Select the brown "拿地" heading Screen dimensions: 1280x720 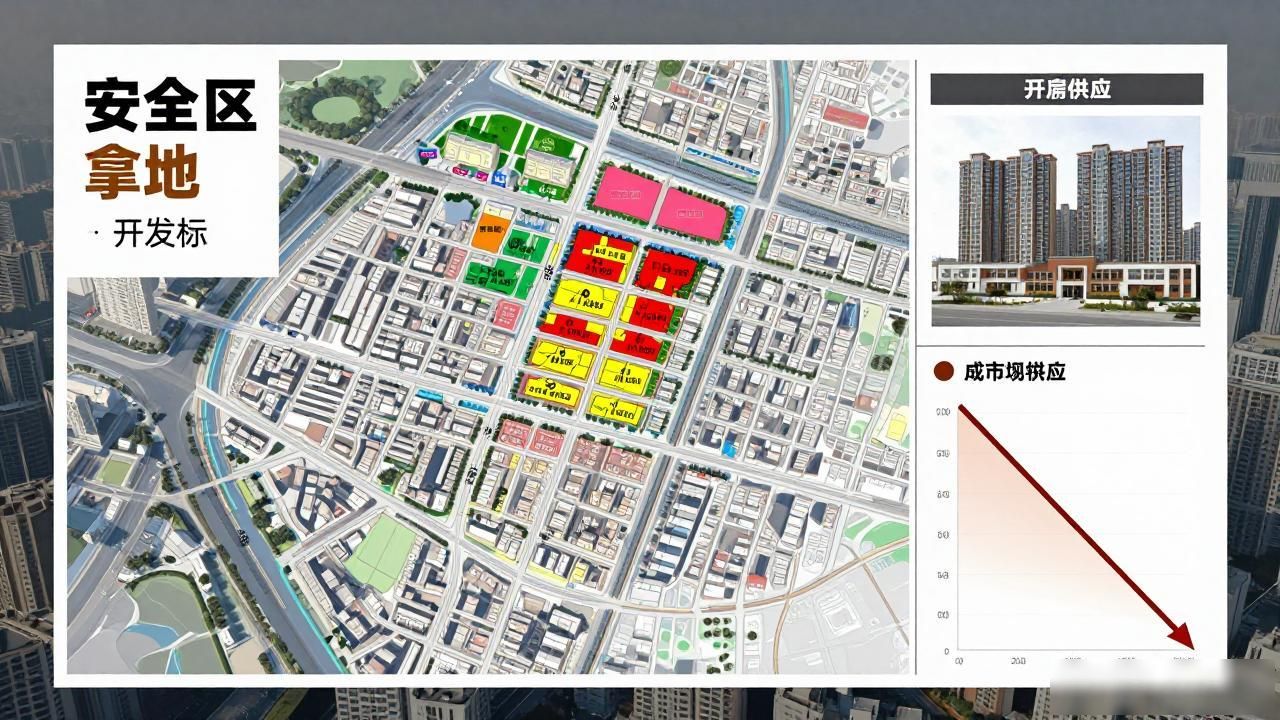141,172
